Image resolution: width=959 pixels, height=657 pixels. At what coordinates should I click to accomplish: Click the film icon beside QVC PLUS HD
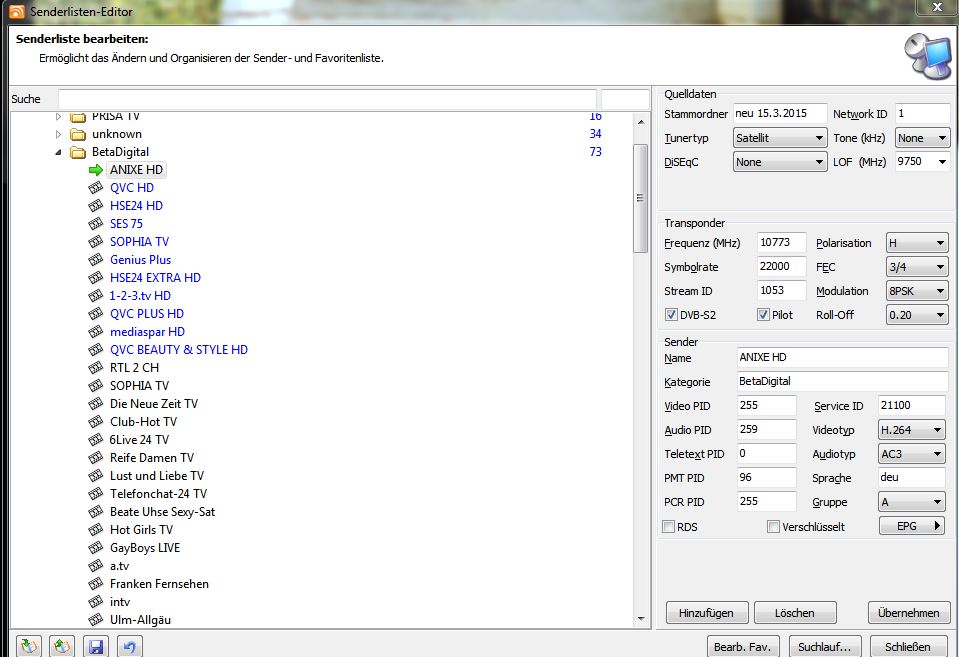pyautogui.click(x=95, y=314)
